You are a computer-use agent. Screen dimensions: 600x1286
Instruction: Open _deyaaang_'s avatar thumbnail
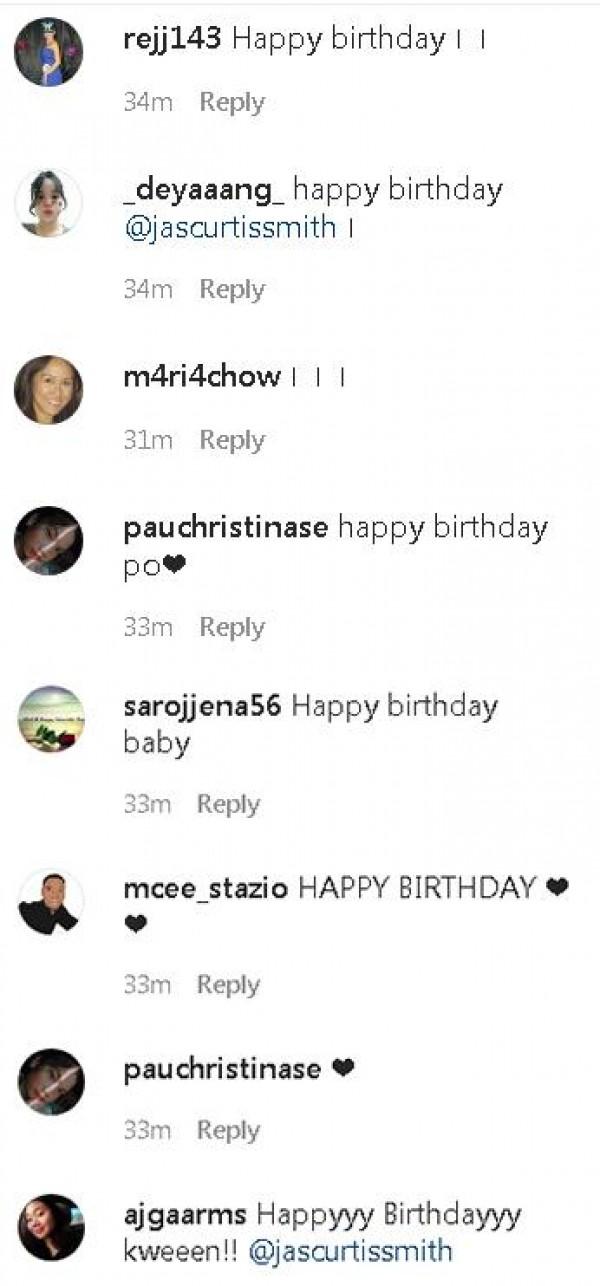click(49, 203)
